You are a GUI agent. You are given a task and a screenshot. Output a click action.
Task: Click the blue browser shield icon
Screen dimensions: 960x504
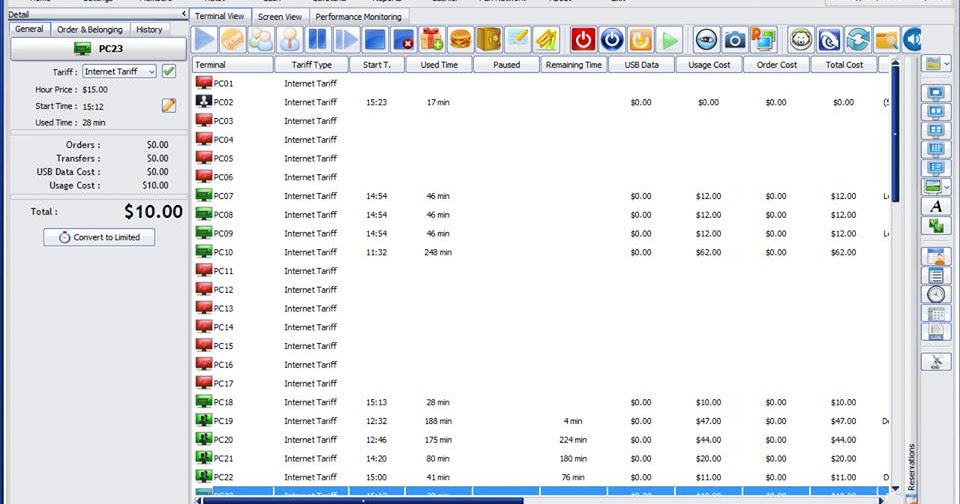pyautogui.click(x=830, y=40)
